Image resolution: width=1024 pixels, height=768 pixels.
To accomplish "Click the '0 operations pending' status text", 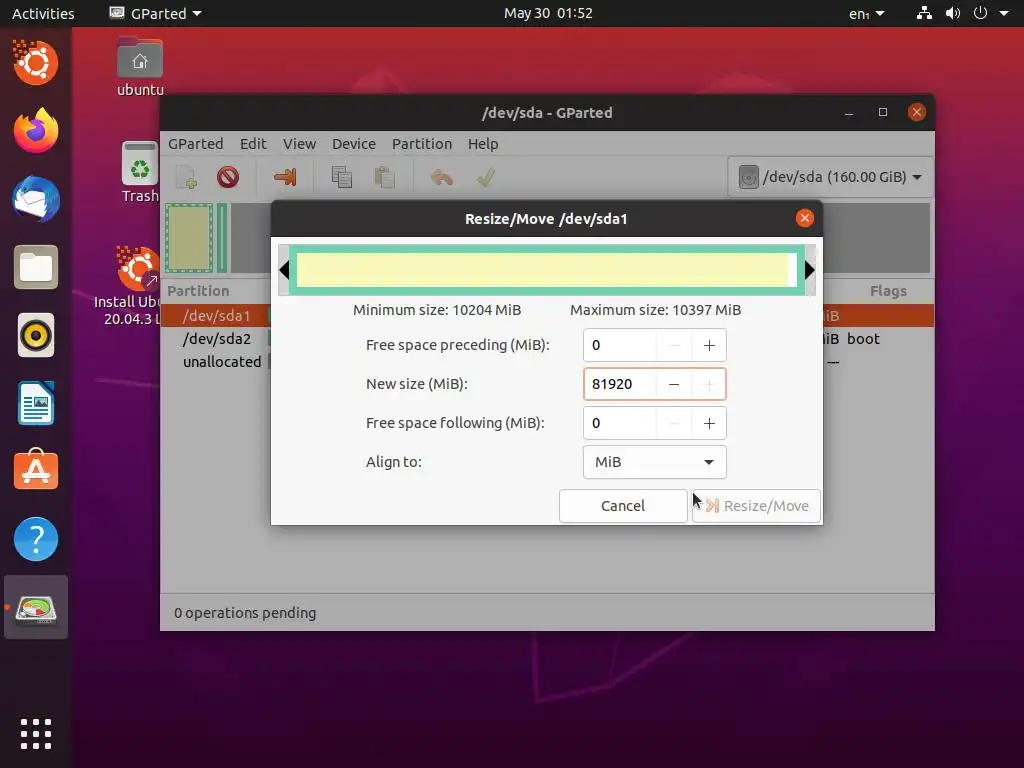I will (x=245, y=613).
